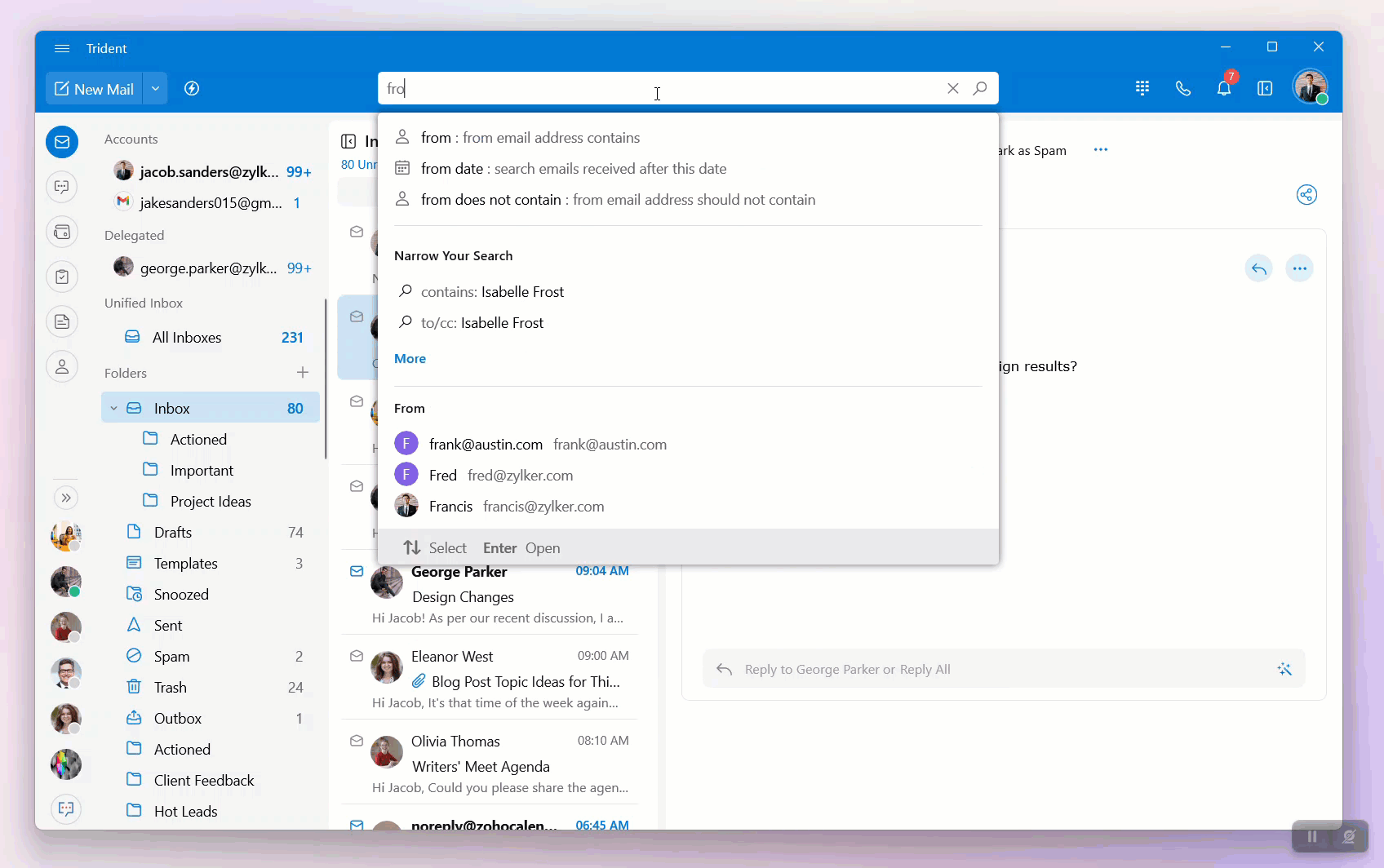The width and height of the screenshot is (1384, 868).
Task: Open the chat bubble icon at sidebar bottom
Action: [x=66, y=808]
